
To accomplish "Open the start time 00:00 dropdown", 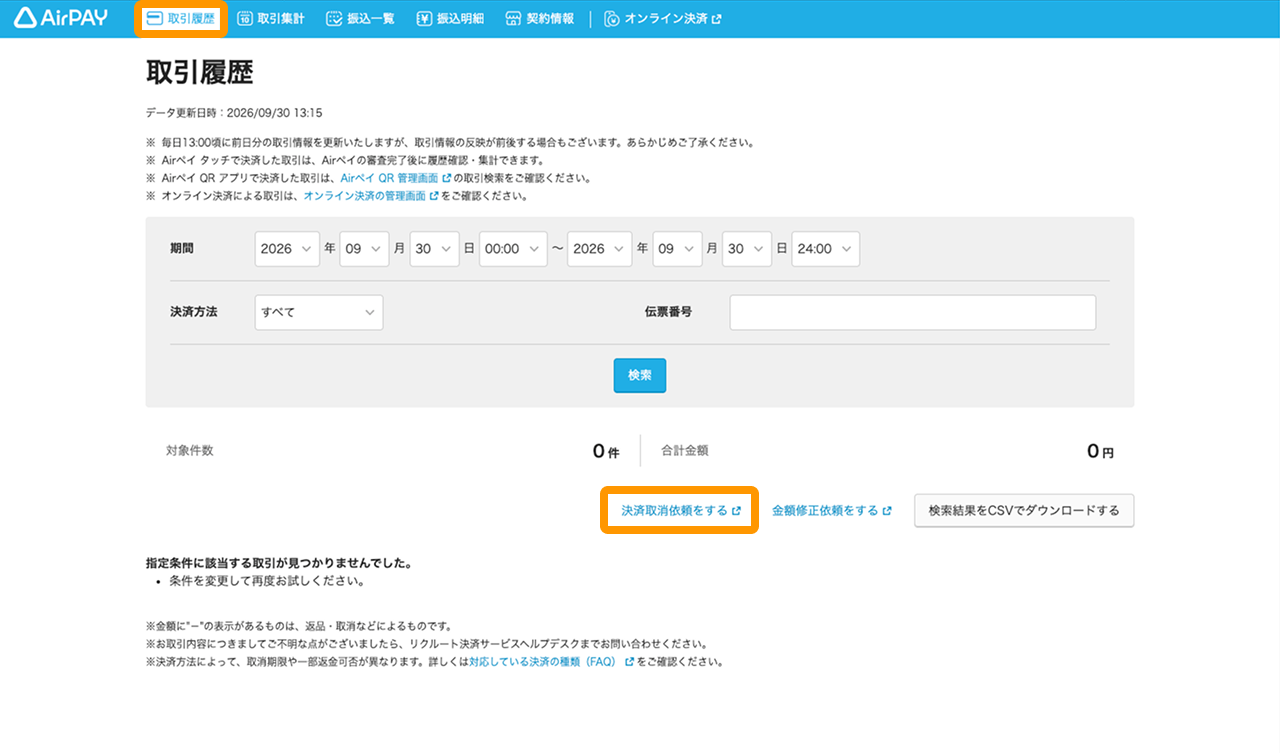I will point(513,249).
